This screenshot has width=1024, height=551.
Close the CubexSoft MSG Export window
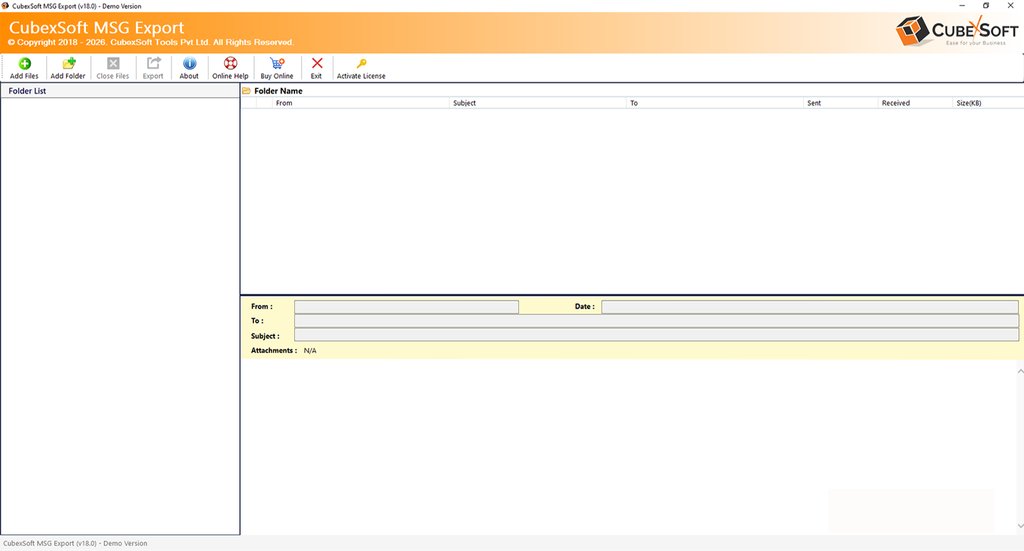click(1010, 5)
